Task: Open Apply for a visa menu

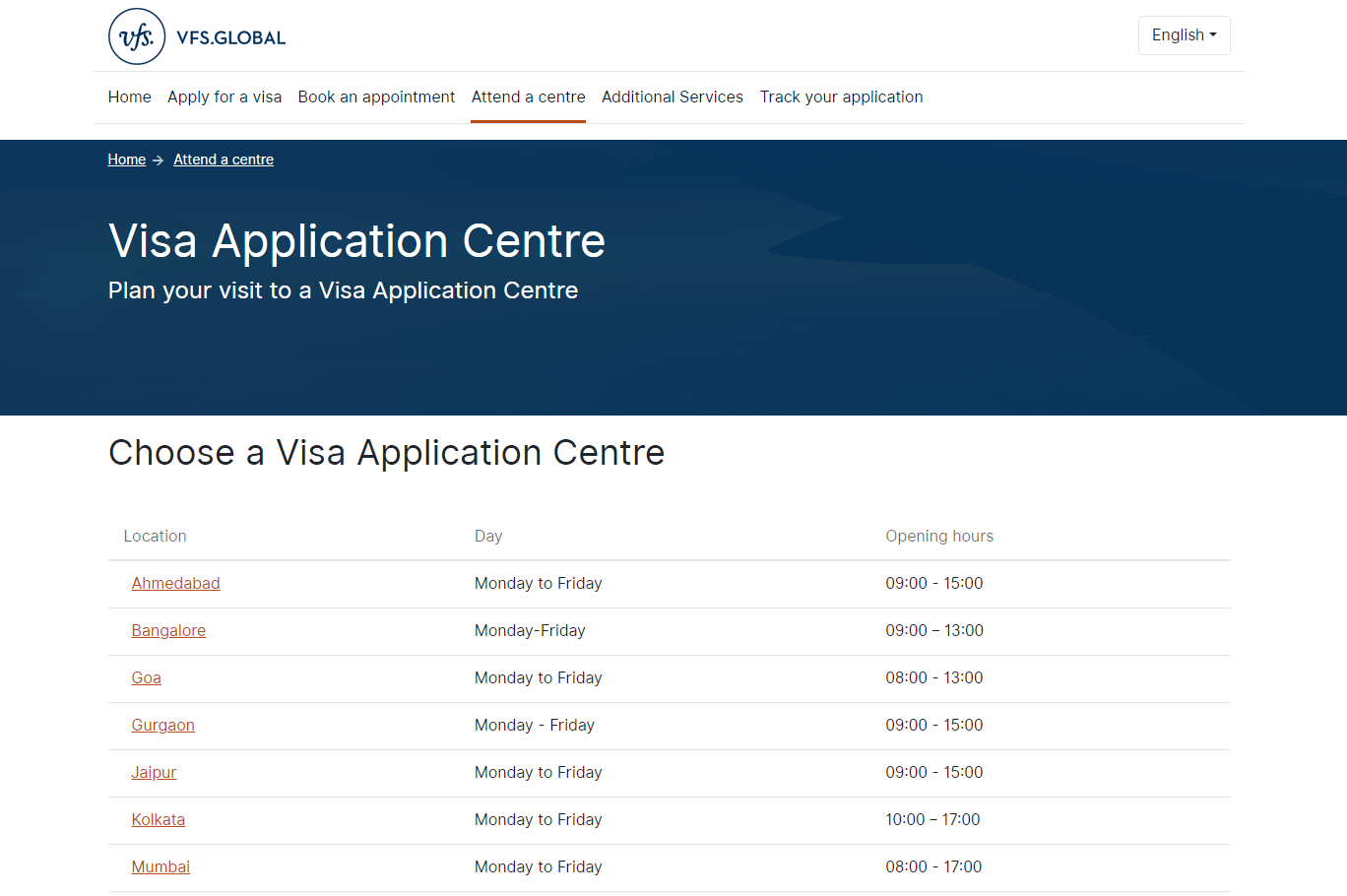Action: point(224,96)
